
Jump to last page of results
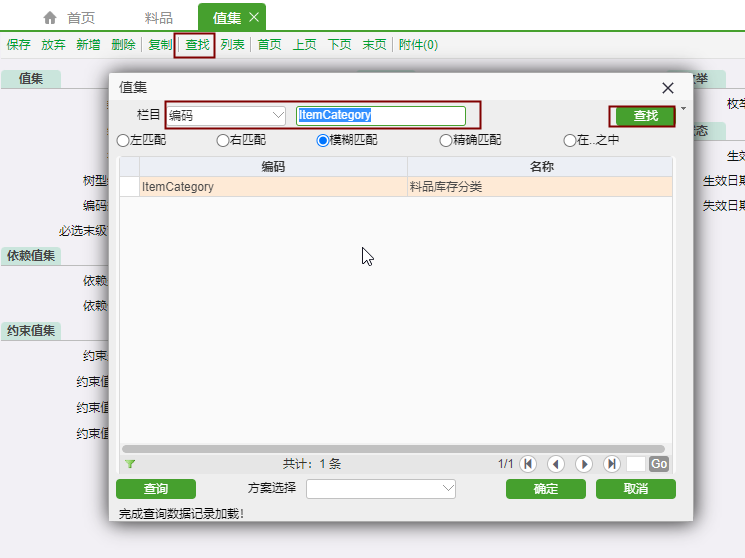tap(612, 464)
